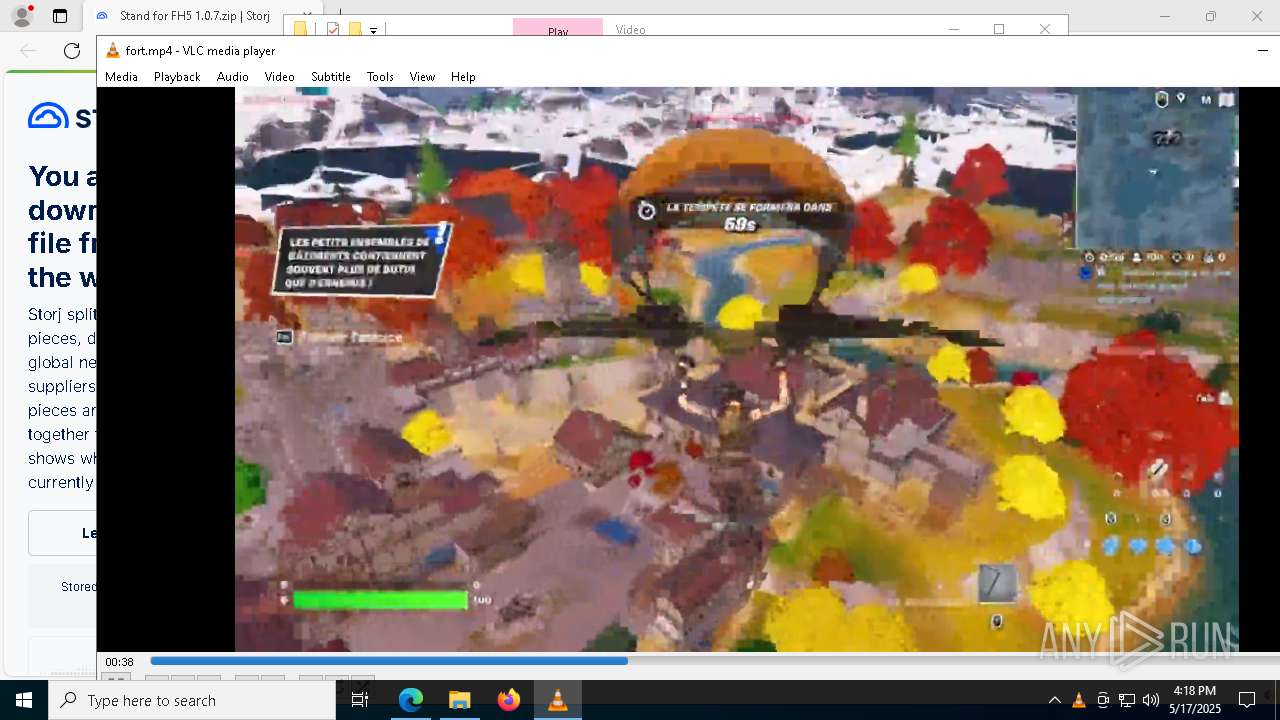1280x720 pixels.
Task: Open File Explorer from the taskbar
Action: pos(459,700)
